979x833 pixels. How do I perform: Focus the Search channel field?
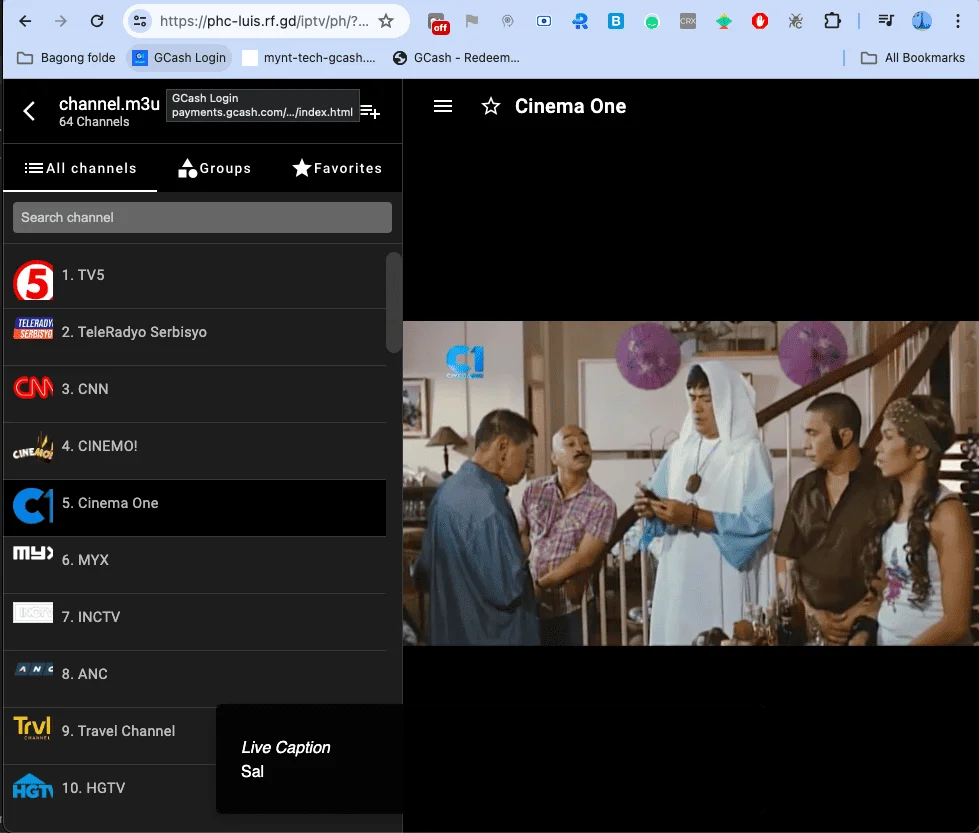tap(202, 217)
